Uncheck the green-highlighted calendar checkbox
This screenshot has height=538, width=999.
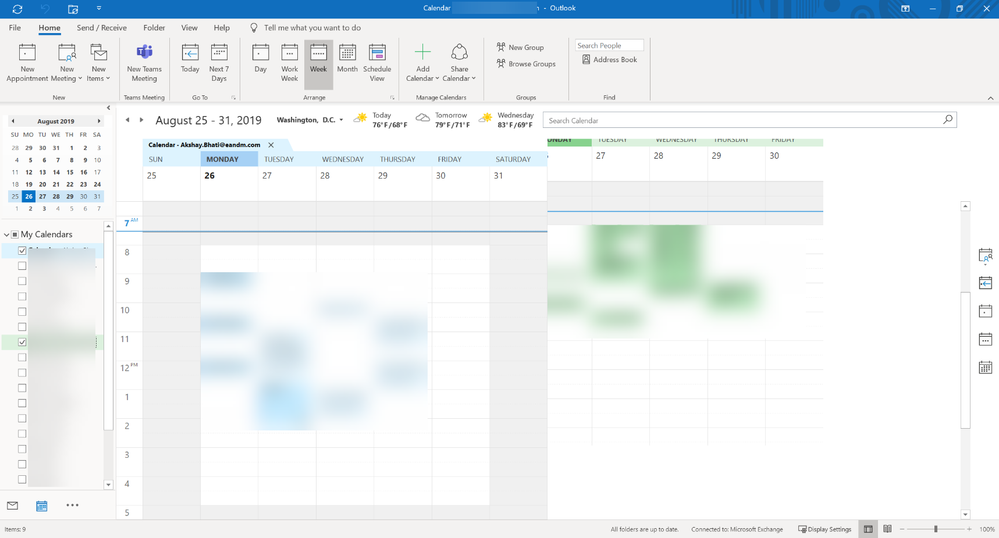click(22, 342)
